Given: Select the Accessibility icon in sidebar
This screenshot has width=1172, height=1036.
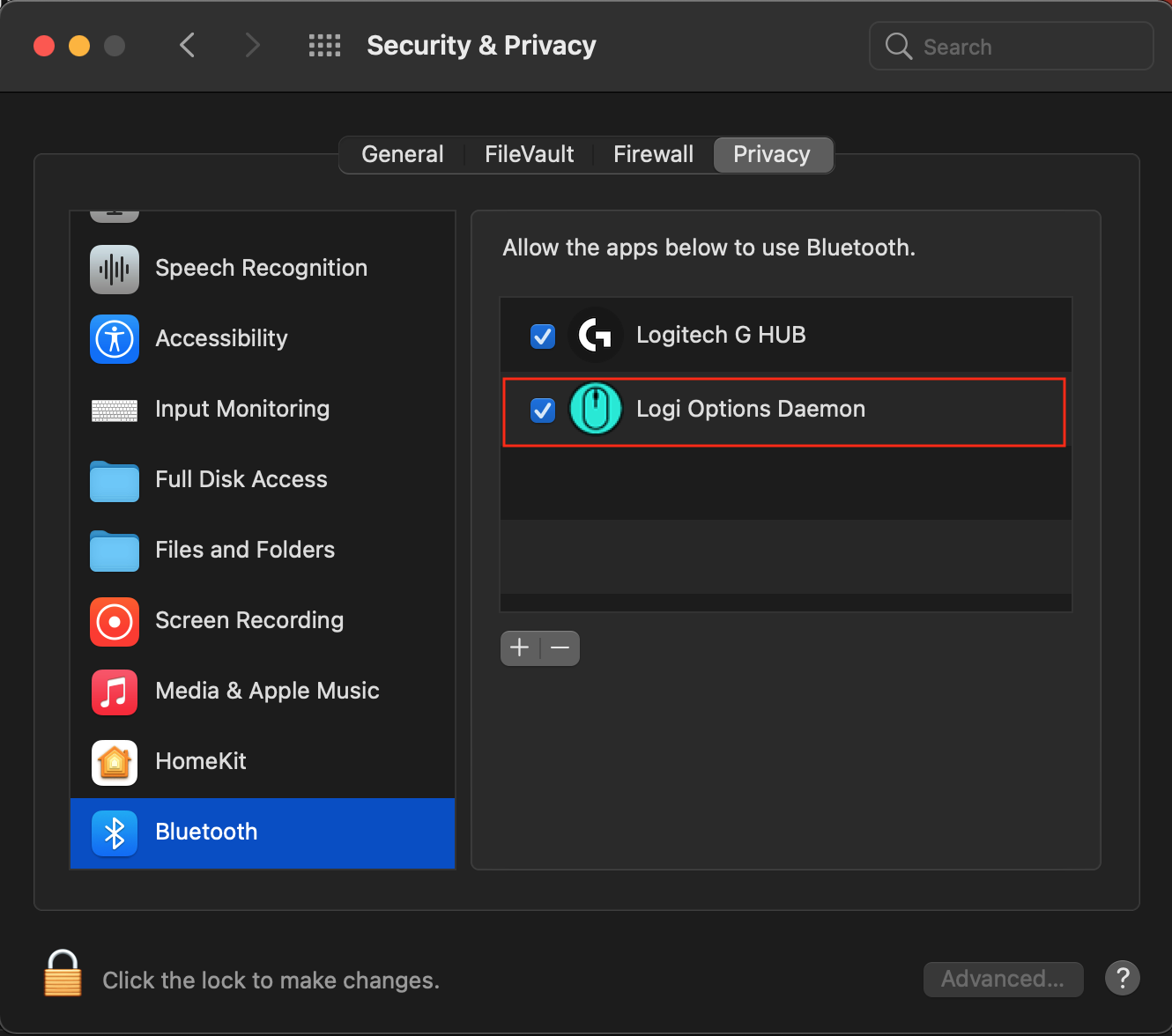Looking at the screenshot, I should [x=115, y=339].
